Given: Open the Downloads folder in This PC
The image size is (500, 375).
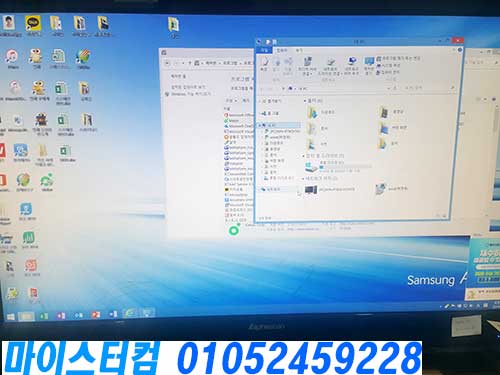Looking at the screenshot, I should [x=321, y=112].
